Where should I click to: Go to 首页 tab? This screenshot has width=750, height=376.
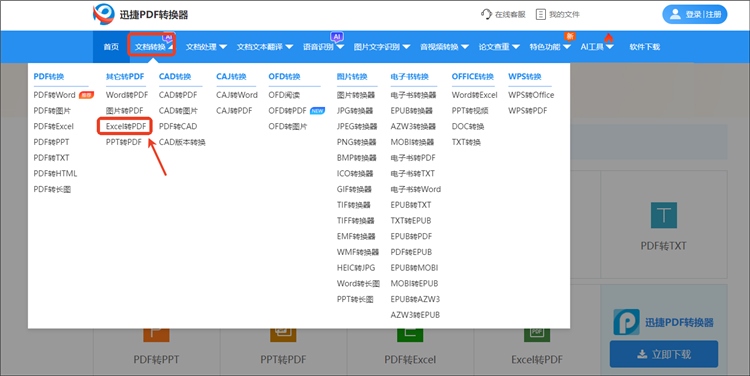111,47
